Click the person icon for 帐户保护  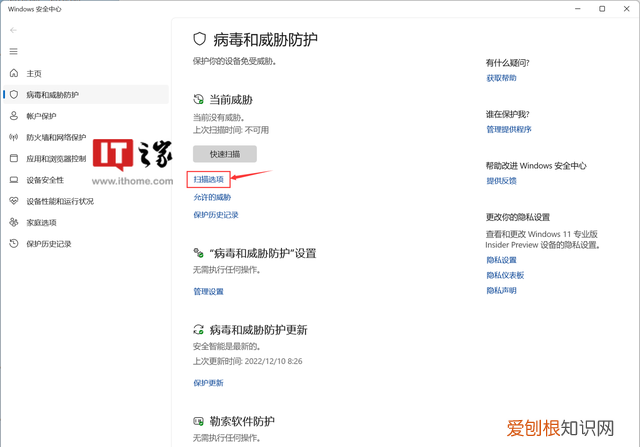pyautogui.click(x=14, y=116)
